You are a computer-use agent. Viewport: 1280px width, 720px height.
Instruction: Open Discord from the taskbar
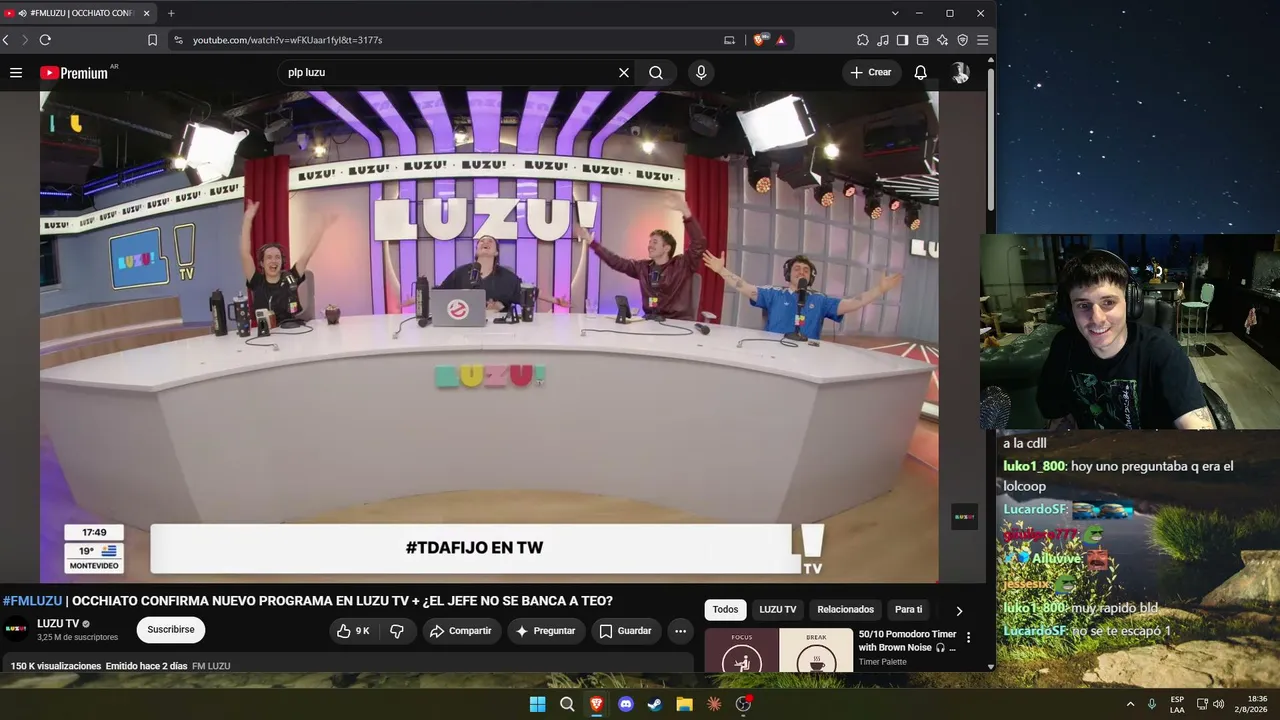click(x=626, y=704)
